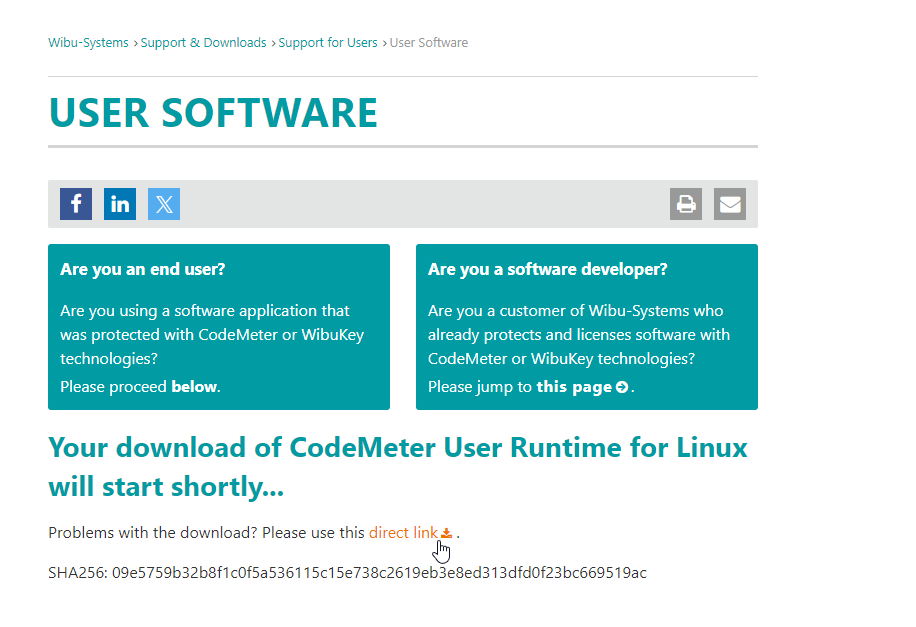Click the 'direct link' download link
This screenshot has width=916, height=627.
403,533
